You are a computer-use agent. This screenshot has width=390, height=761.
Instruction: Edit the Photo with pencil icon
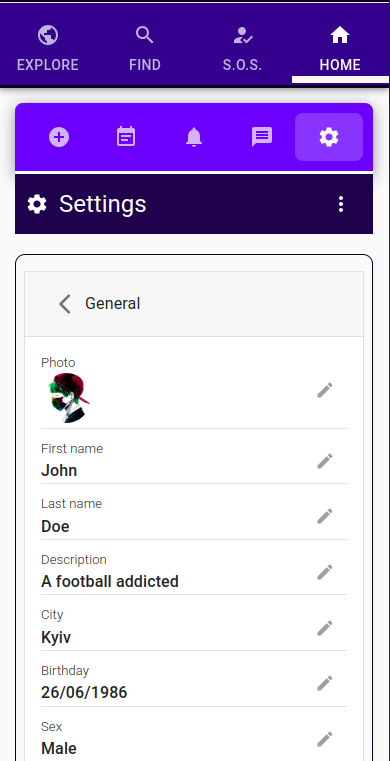(x=325, y=390)
